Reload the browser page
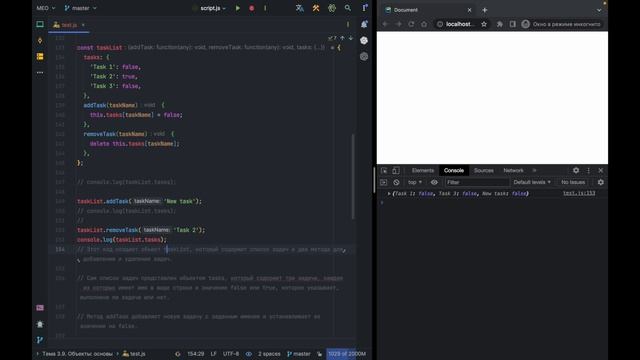This screenshot has height=360, width=640. (411, 24)
